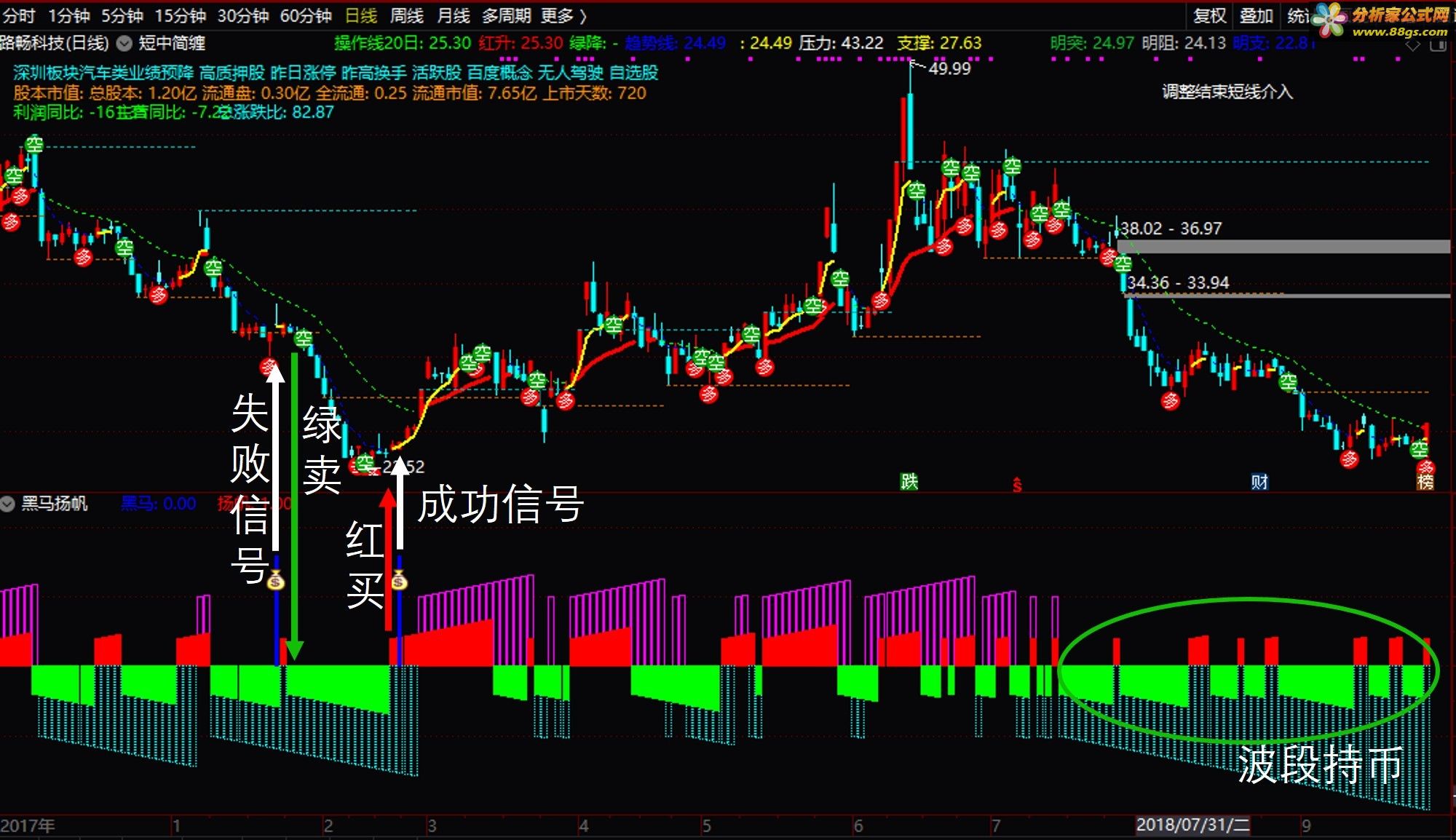Switch to the 分时 intraday chart tab
The width and height of the screenshot is (1456, 840).
tap(18, 15)
